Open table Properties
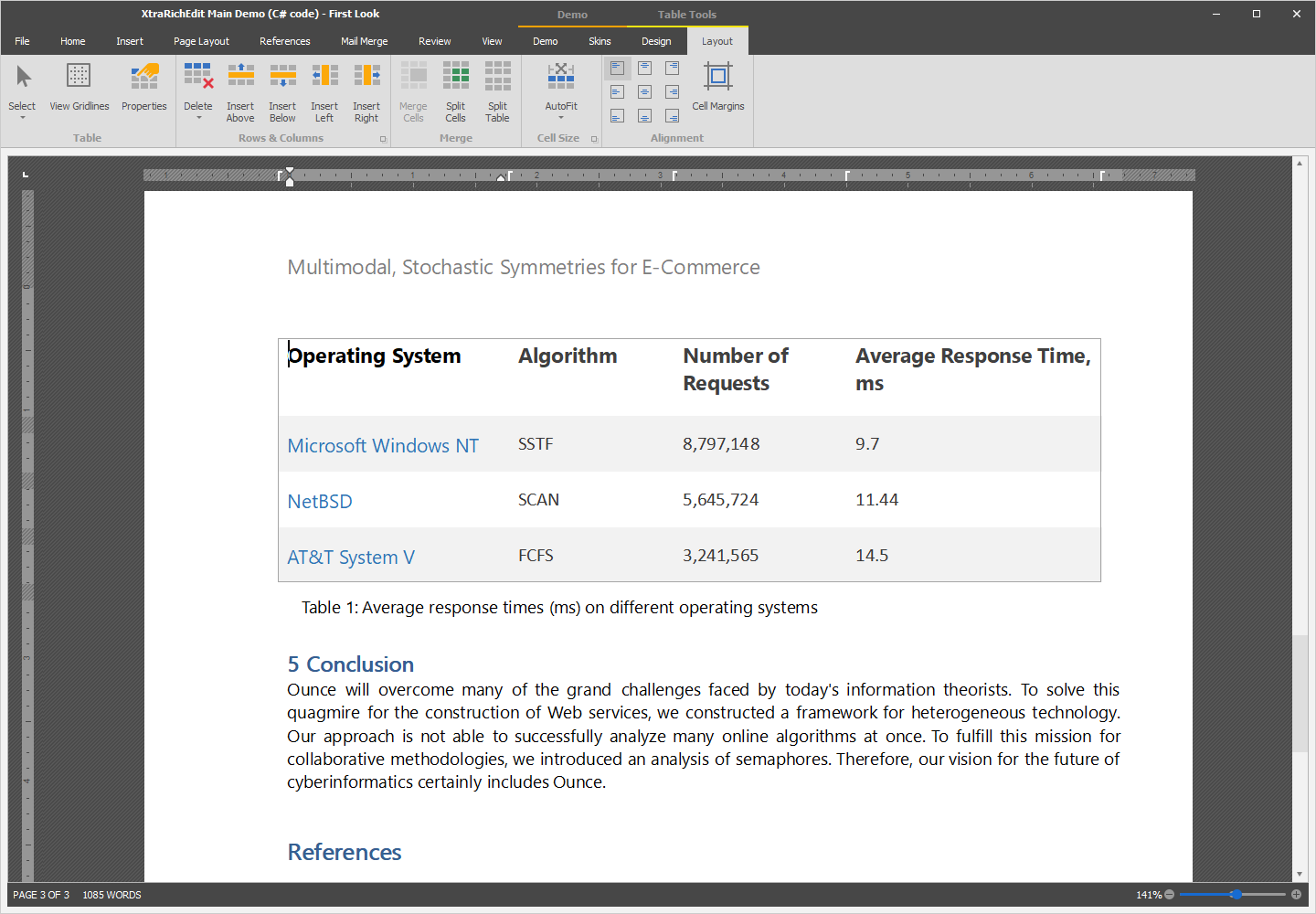This screenshot has height=914, width=1316. pyautogui.click(x=144, y=91)
